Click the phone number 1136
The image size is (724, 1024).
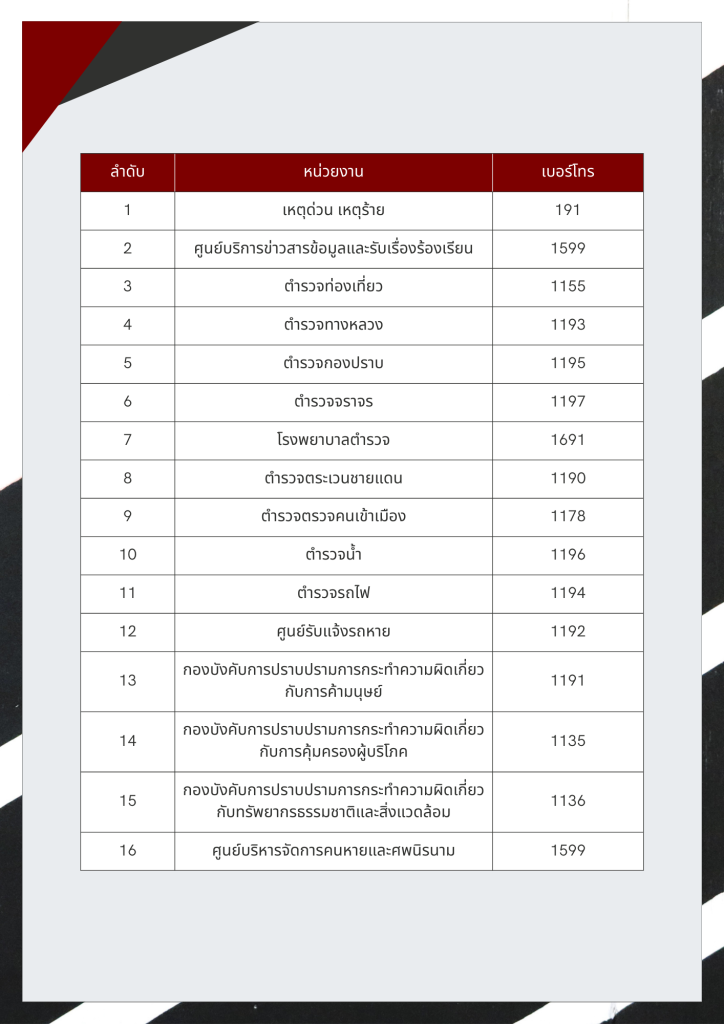pyautogui.click(x=567, y=801)
